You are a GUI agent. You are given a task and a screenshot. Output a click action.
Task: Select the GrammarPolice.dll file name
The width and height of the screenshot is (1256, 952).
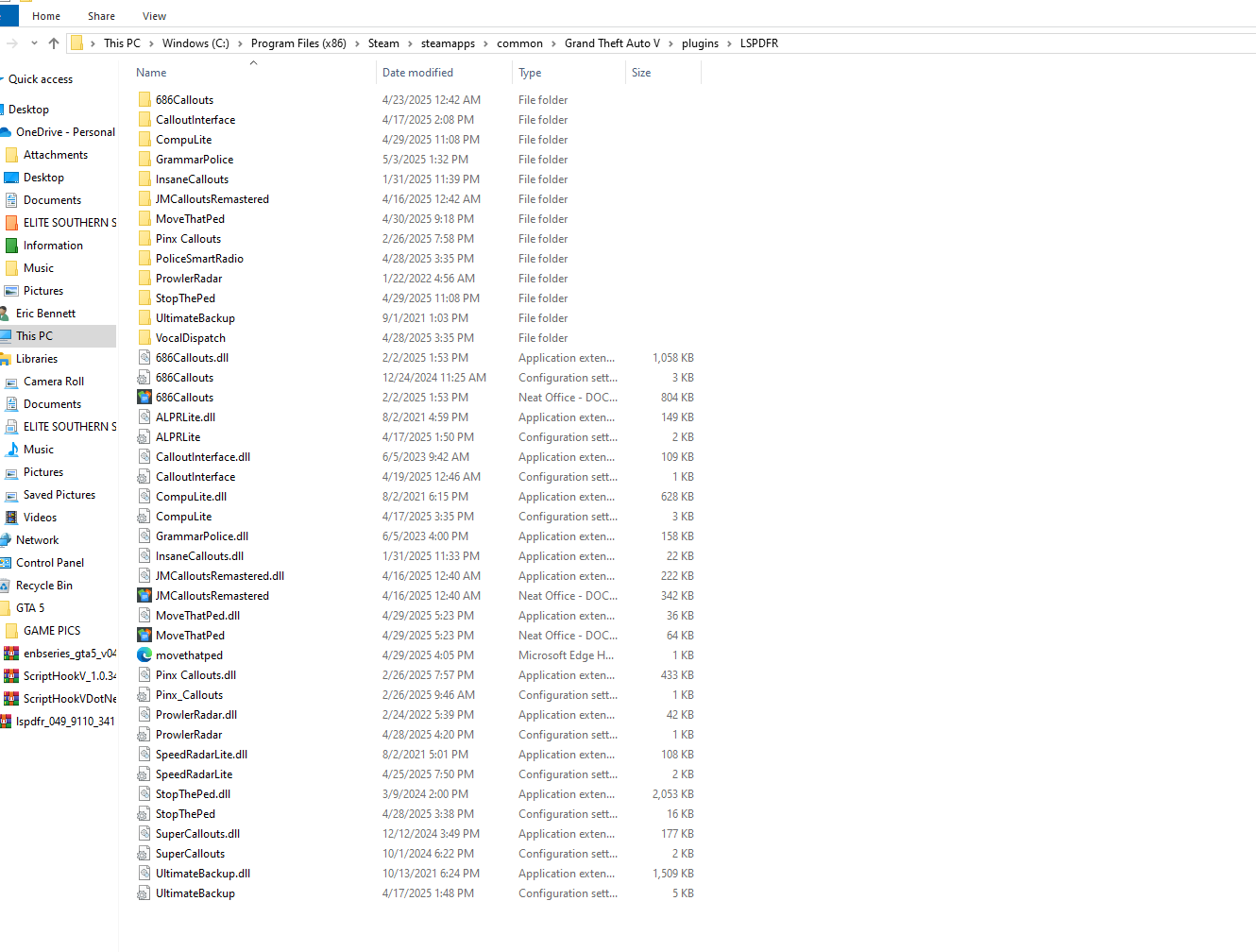202,536
